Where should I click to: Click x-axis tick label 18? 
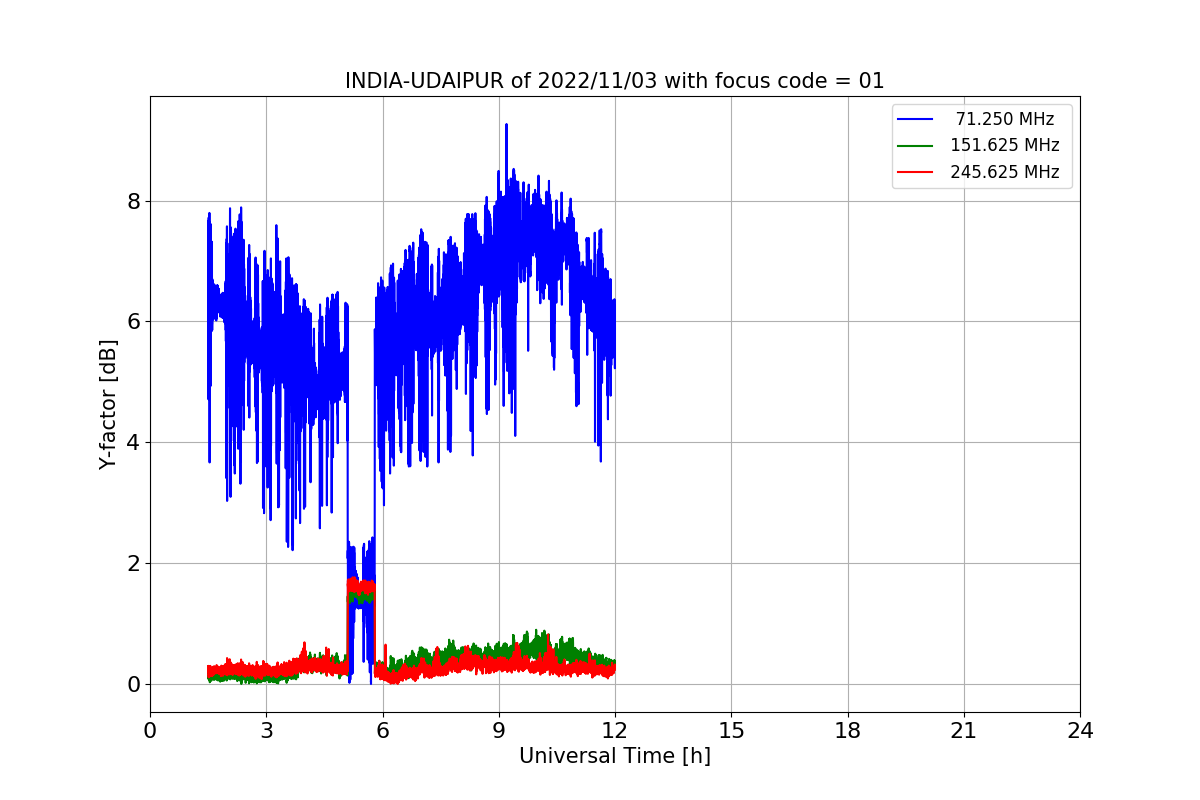click(847, 731)
